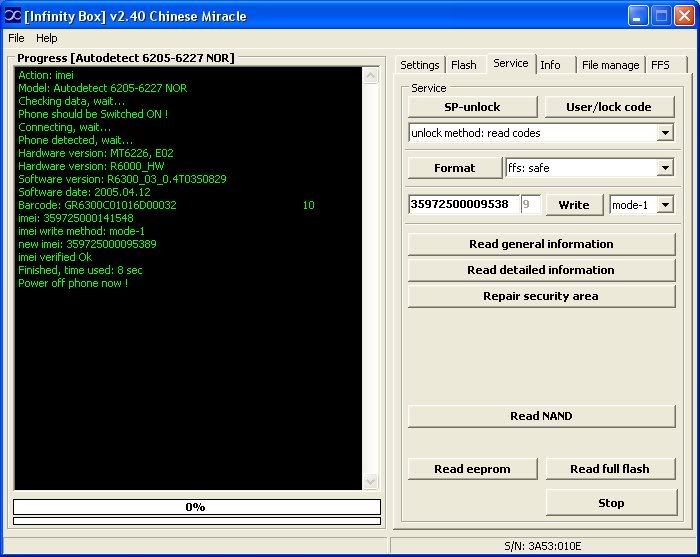This screenshot has width=700, height=557.
Task: Click the Write IMEI button
Action: coord(574,205)
